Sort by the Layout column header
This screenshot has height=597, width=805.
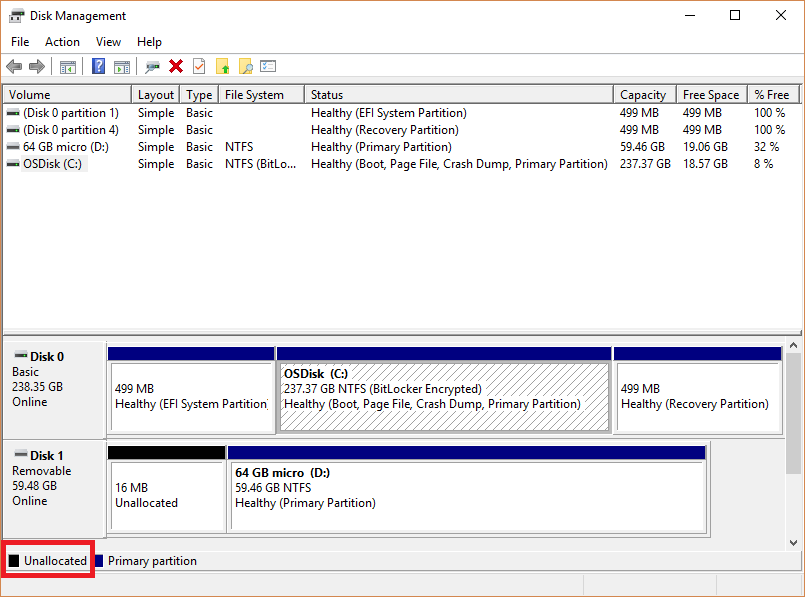(x=156, y=95)
